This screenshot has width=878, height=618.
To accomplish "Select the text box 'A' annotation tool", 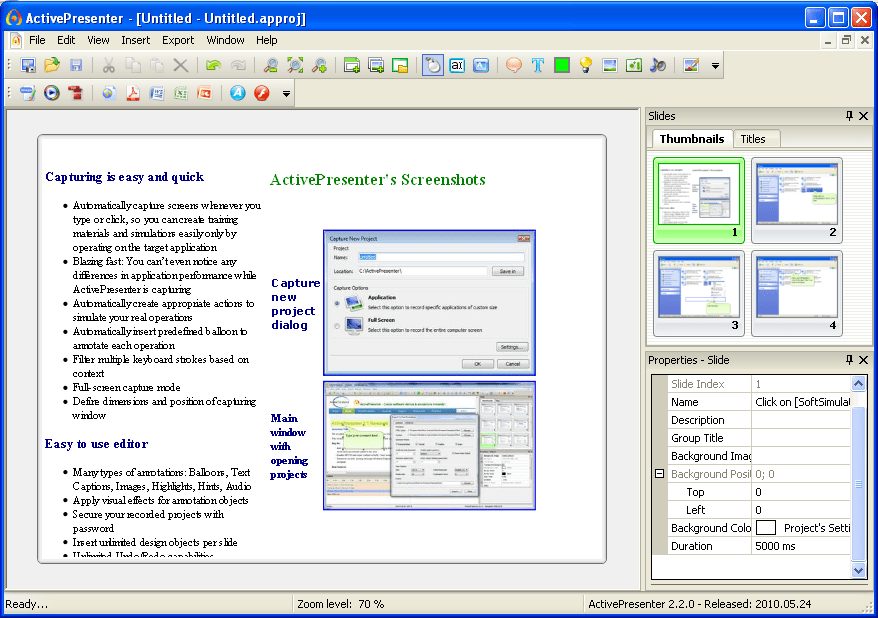I will tap(481, 65).
